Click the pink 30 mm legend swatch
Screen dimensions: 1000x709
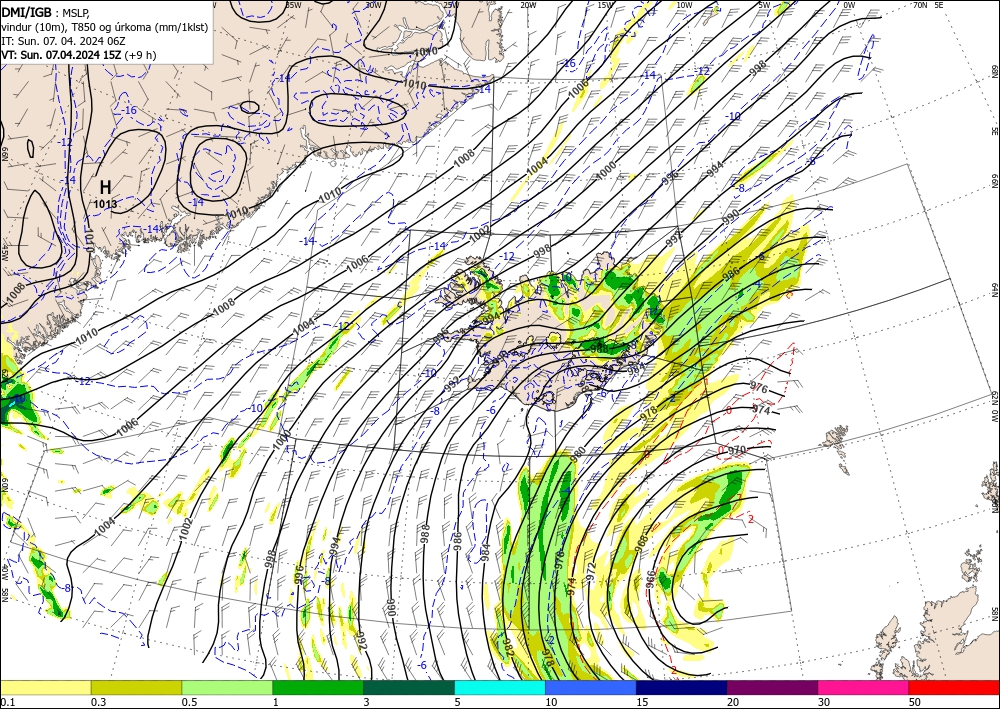click(864, 687)
